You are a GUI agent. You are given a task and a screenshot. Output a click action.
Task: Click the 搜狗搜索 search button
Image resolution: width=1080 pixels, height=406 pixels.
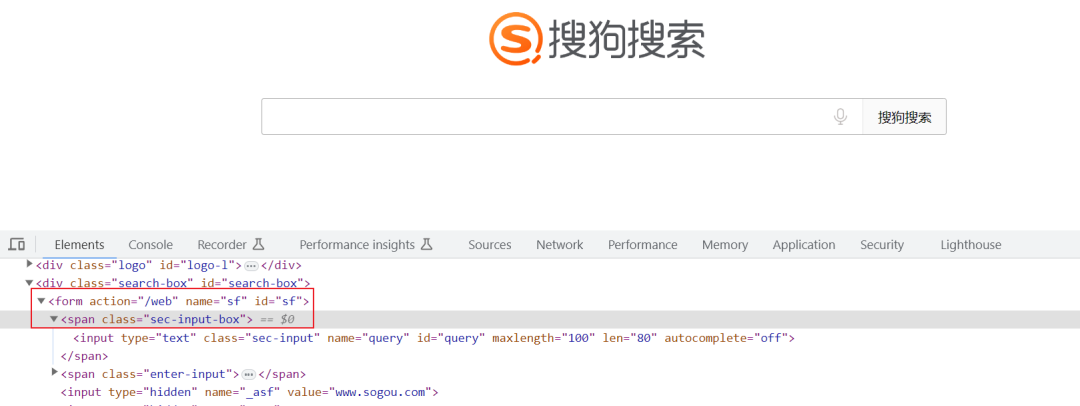pos(904,117)
